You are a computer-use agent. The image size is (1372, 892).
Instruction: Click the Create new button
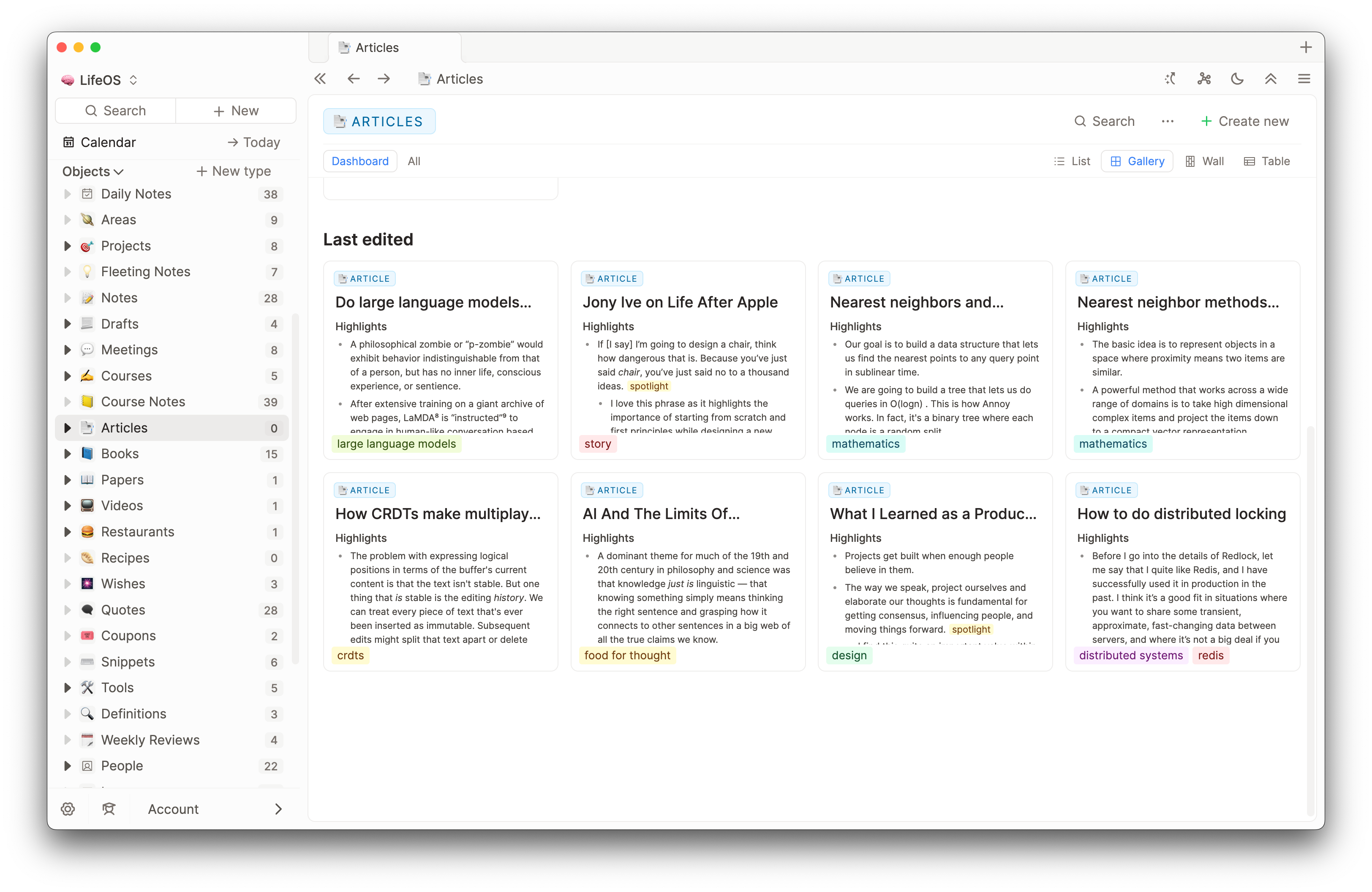pyautogui.click(x=1244, y=121)
